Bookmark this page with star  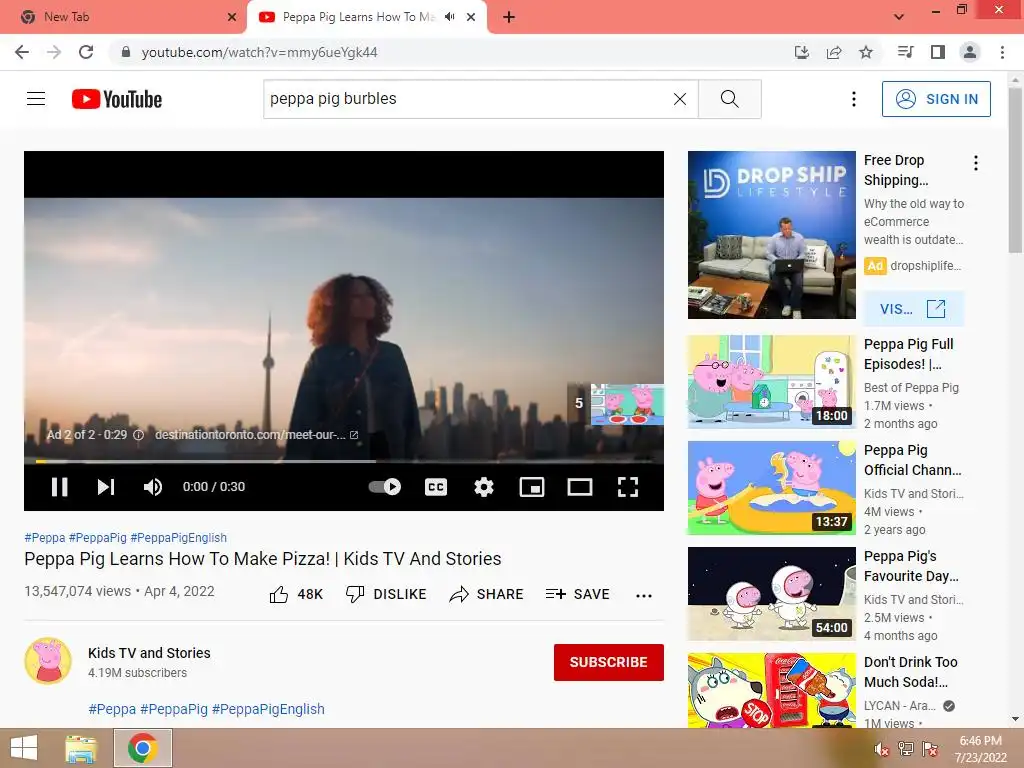(866, 52)
